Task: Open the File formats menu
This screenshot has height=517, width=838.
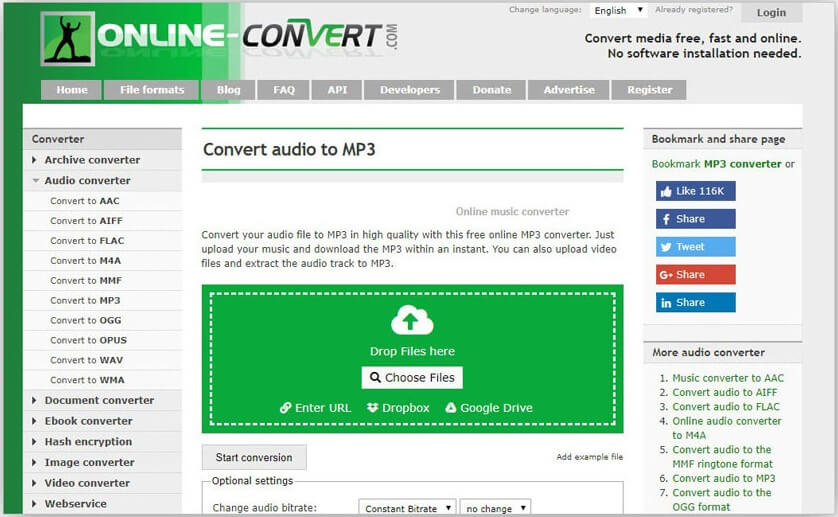Action: (152, 90)
